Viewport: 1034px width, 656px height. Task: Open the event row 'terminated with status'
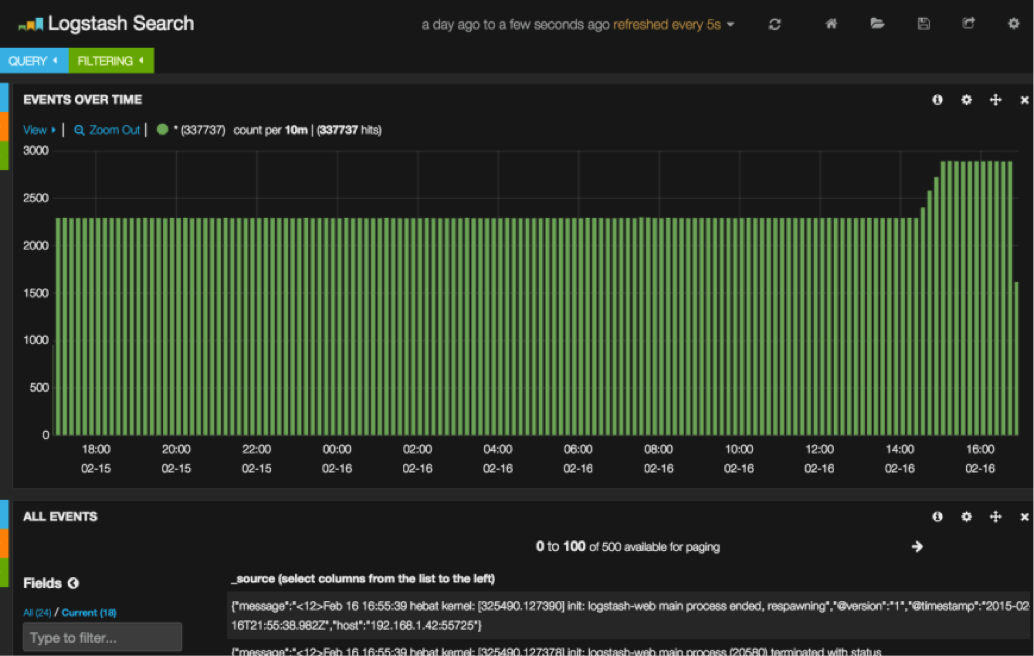630,649
